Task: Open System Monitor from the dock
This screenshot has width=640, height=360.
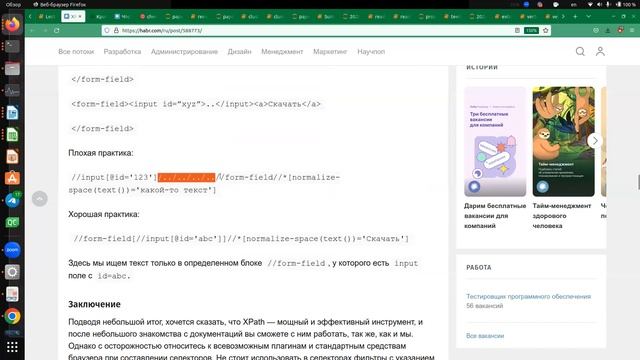Action: pos(12,90)
